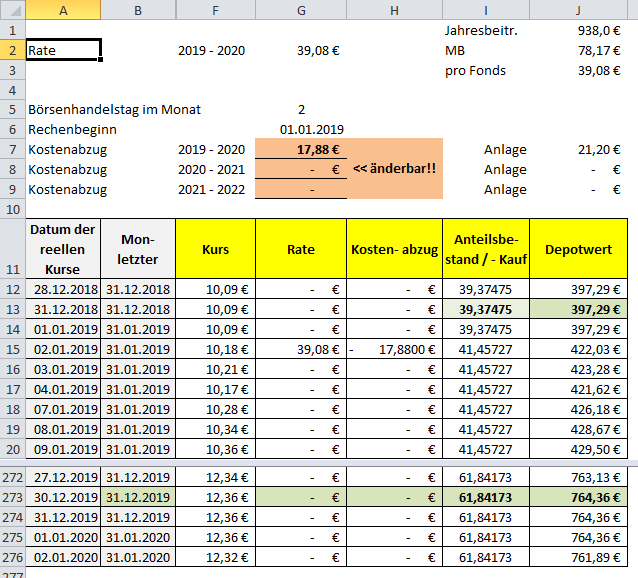Image resolution: width=638 pixels, height=578 pixels.
Task: Select the yellow 'Kurs' header cell
Action: (215, 249)
